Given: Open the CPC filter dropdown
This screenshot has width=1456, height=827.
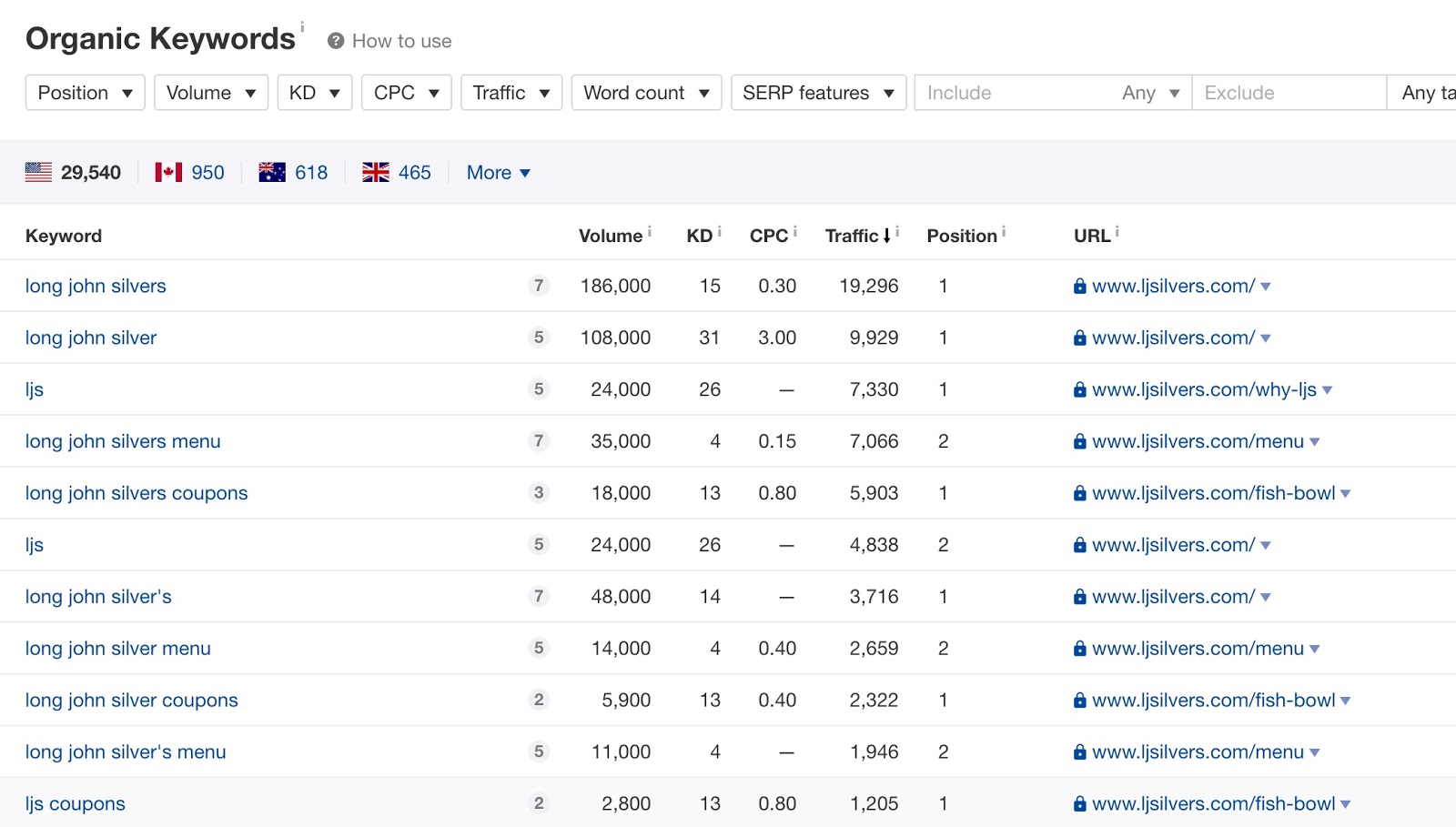Looking at the screenshot, I should pyautogui.click(x=407, y=93).
